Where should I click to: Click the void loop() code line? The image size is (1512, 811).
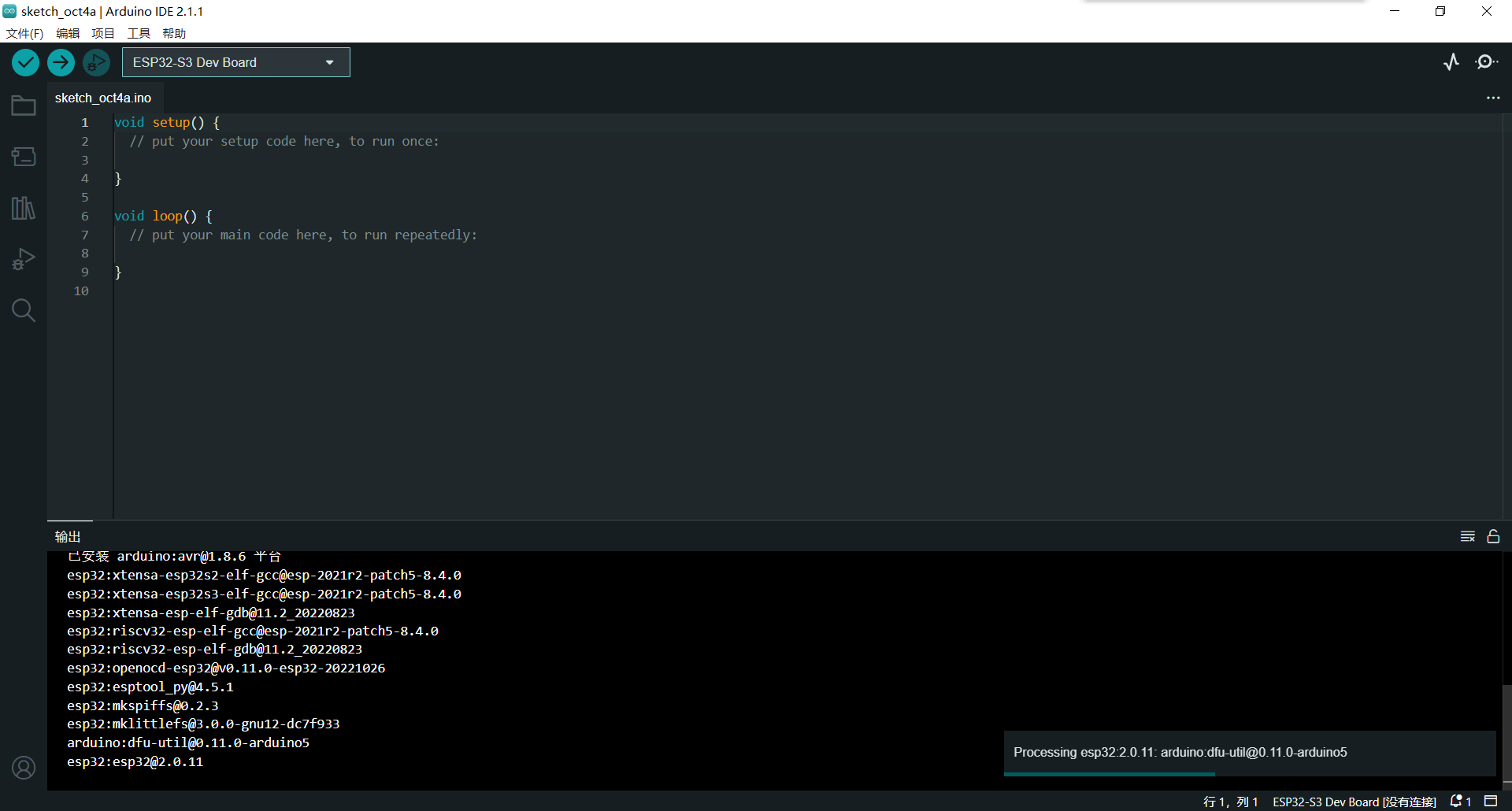pos(163,216)
